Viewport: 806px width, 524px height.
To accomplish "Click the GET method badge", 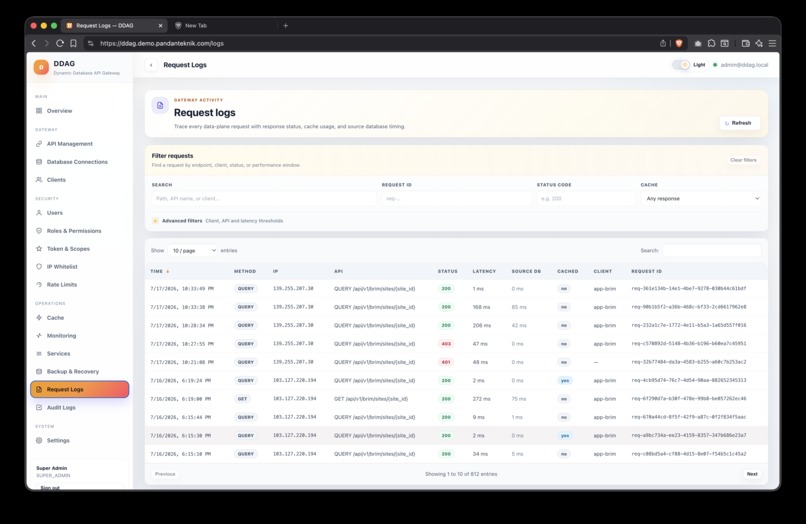I will pos(242,399).
